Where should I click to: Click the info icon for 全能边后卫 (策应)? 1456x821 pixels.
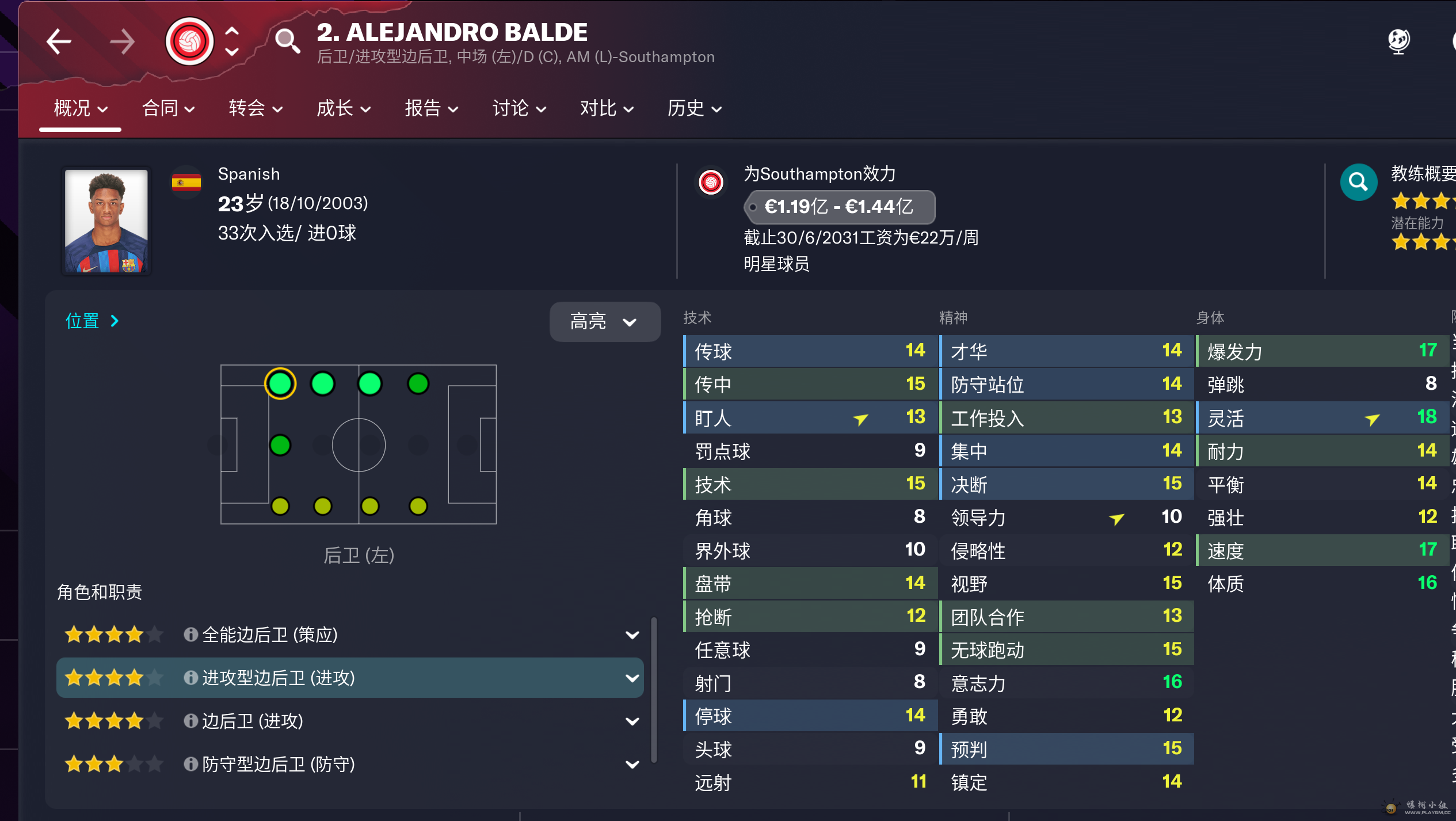[190, 634]
